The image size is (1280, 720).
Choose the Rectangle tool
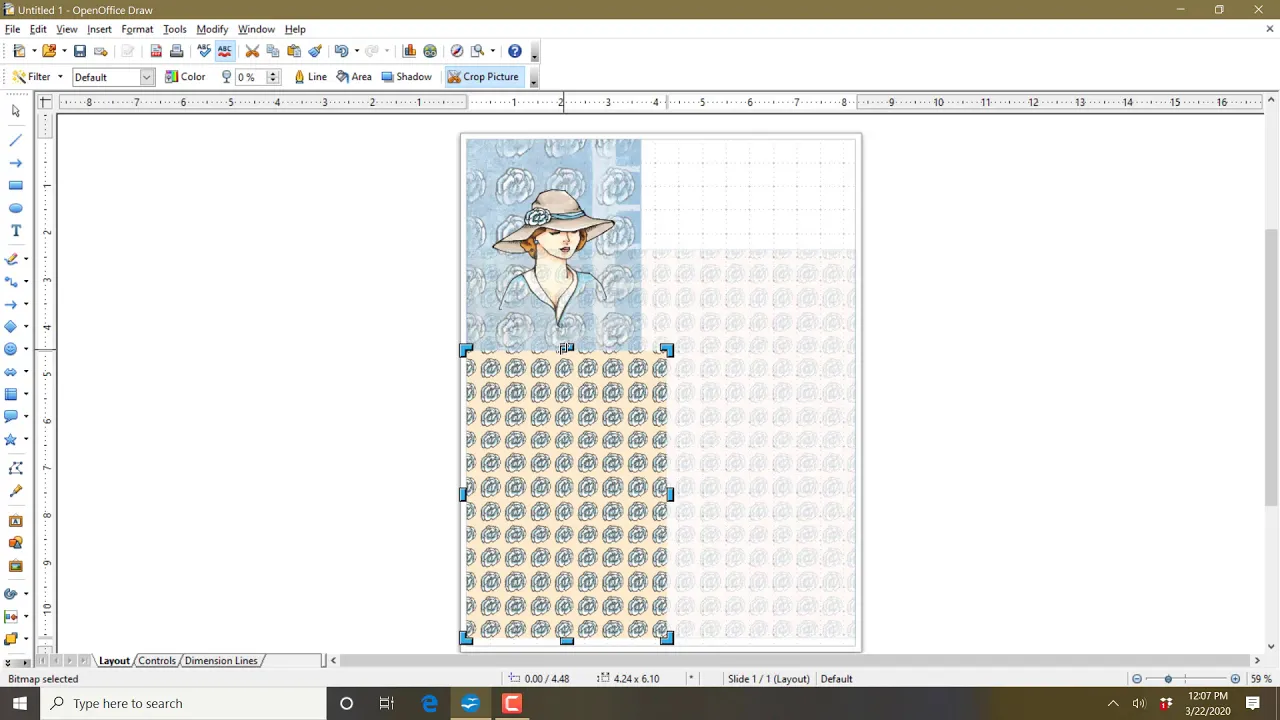[x=15, y=185]
